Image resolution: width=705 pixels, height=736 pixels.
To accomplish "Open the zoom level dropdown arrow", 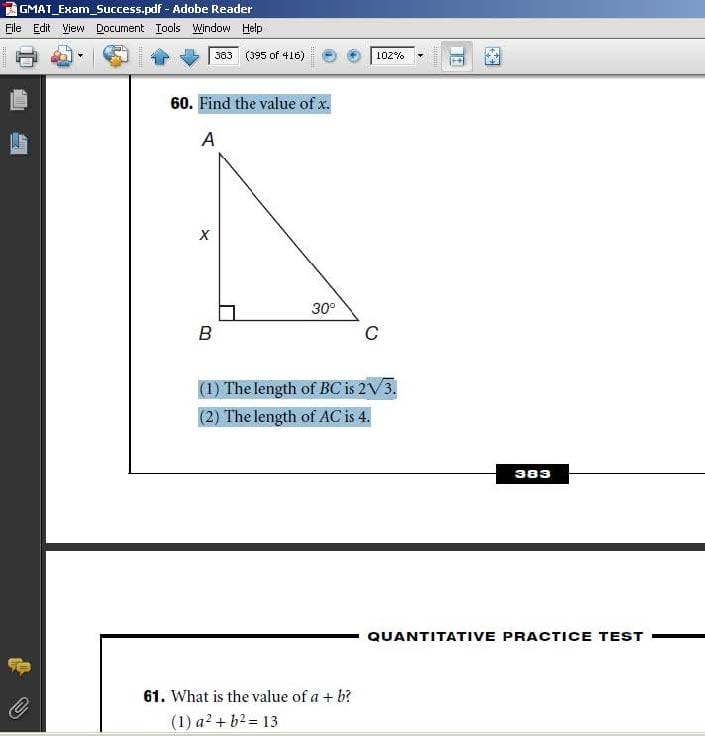I will pyautogui.click(x=420, y=55).
